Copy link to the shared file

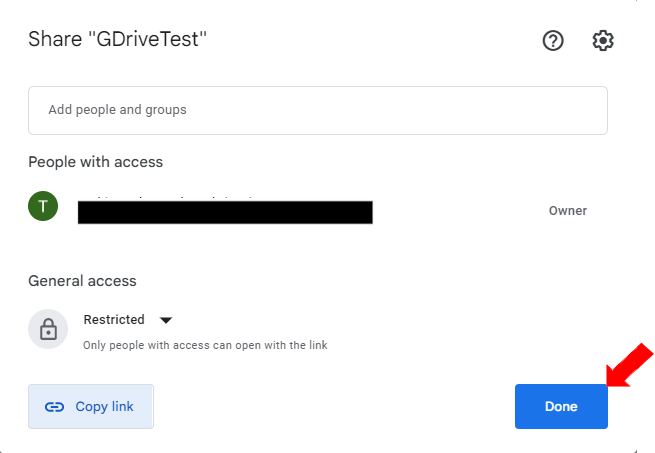(91, 407)
